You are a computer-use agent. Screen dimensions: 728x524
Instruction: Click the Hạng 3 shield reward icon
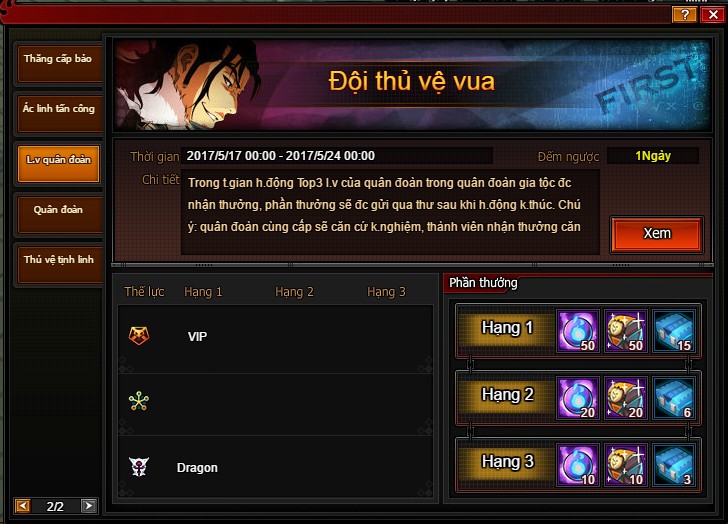[626, 465]
